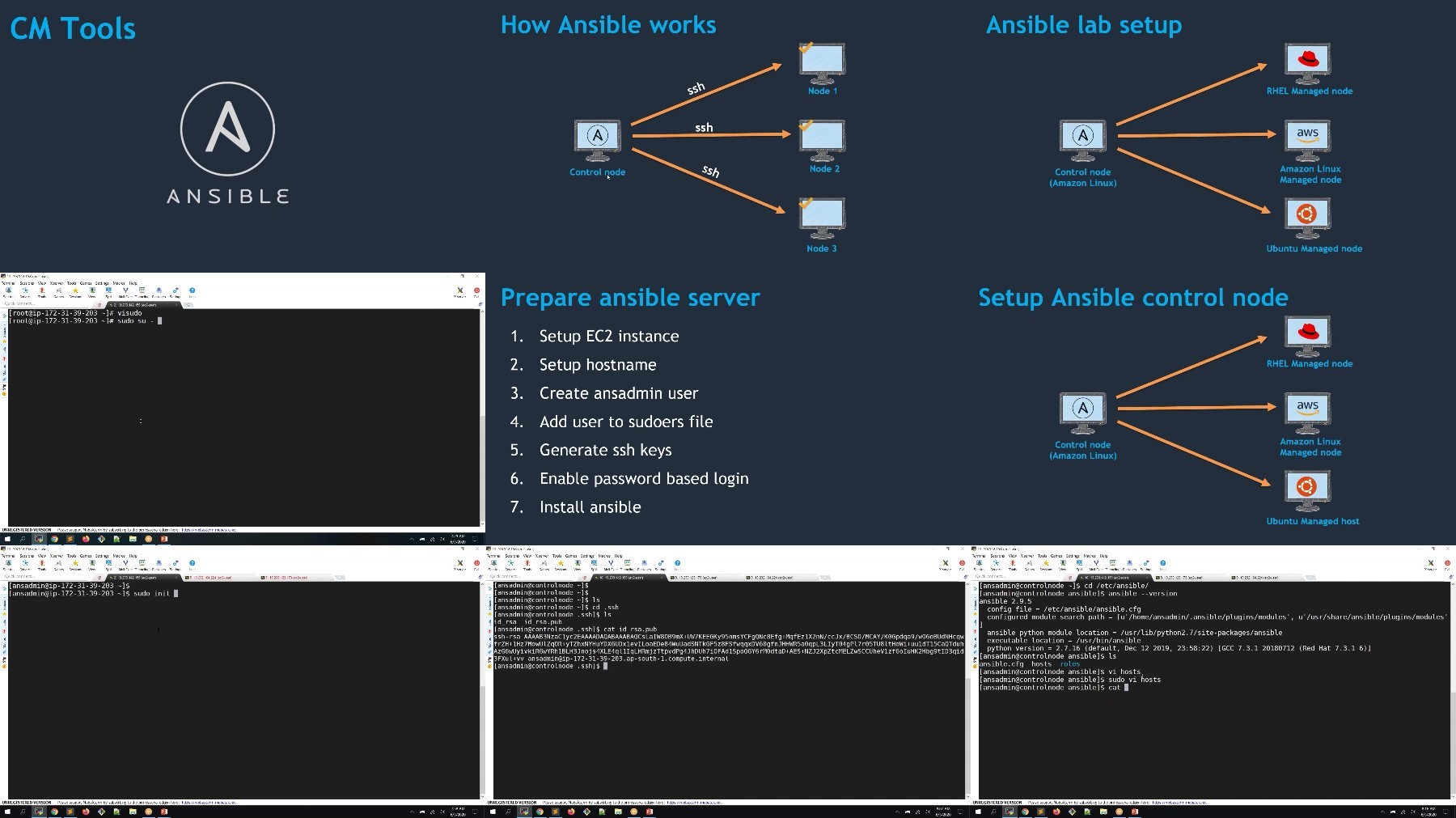Click the Ubuntu Managed node icon
Image resolution: width=1456 pixels, height=818 pixels.
click(x=1307, y=218)
